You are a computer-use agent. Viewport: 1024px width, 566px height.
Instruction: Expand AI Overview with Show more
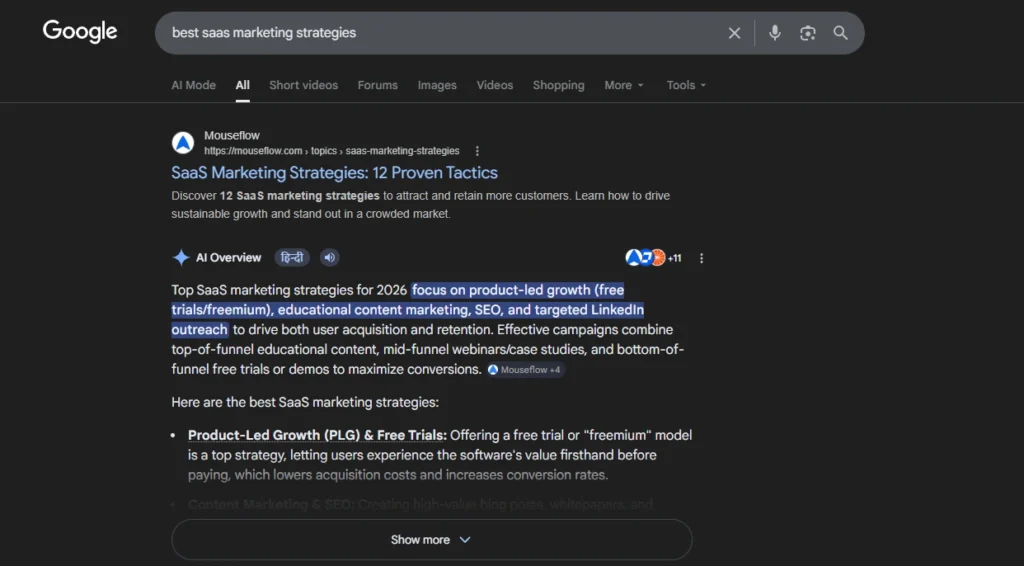coord(432,540)
